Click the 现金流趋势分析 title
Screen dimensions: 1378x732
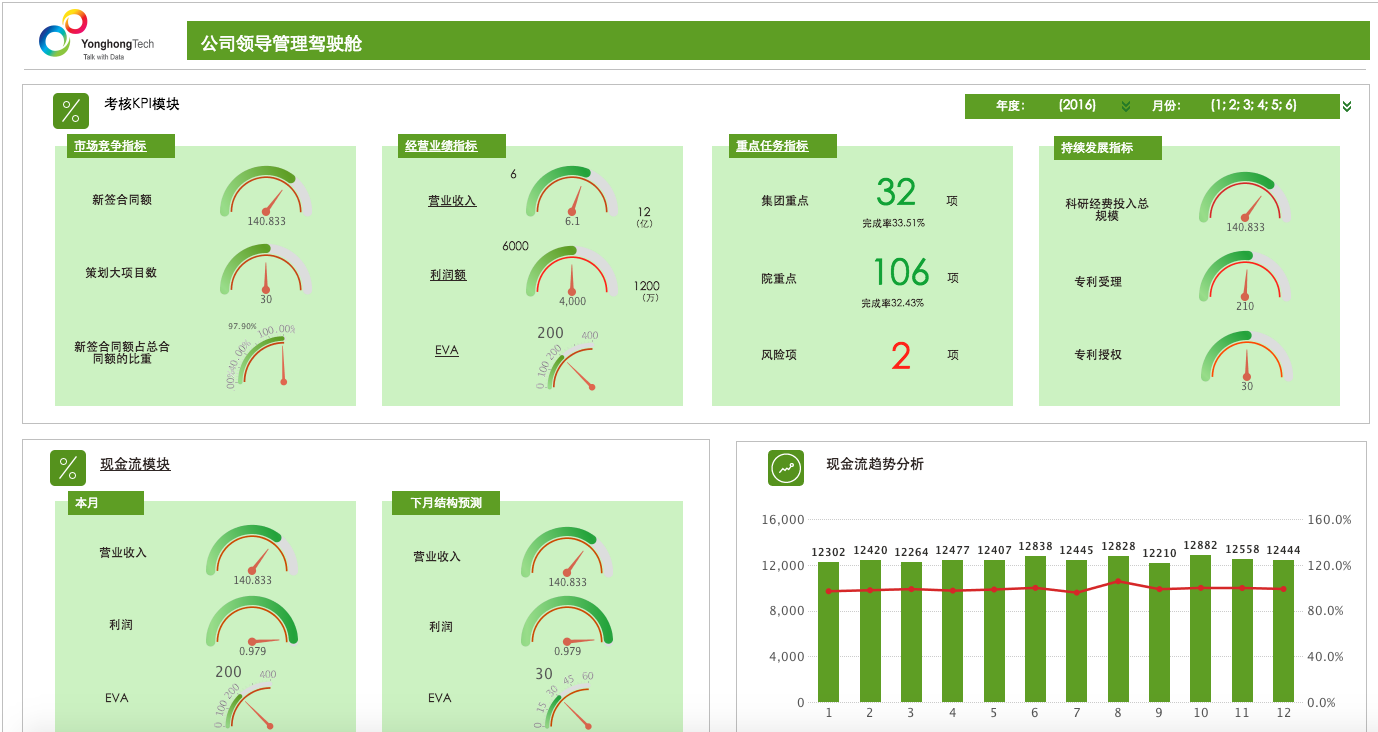pyautogui.click(x=875, y=464)
